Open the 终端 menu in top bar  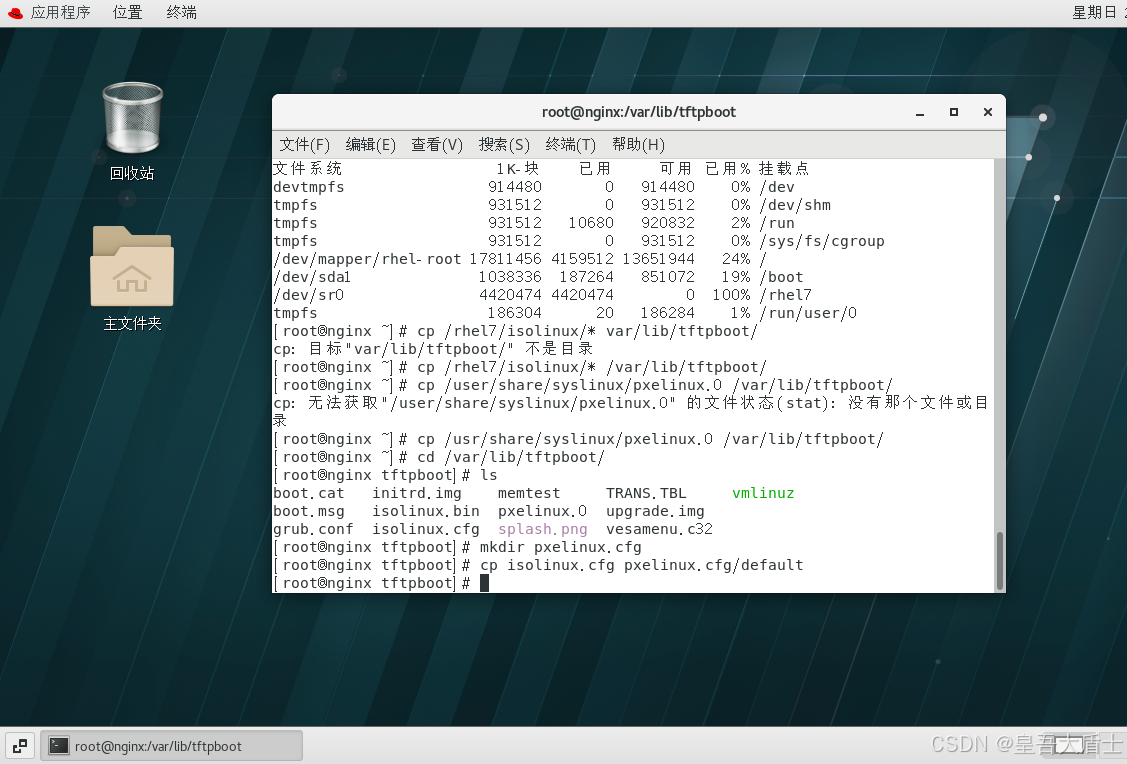tap(181, 12)
